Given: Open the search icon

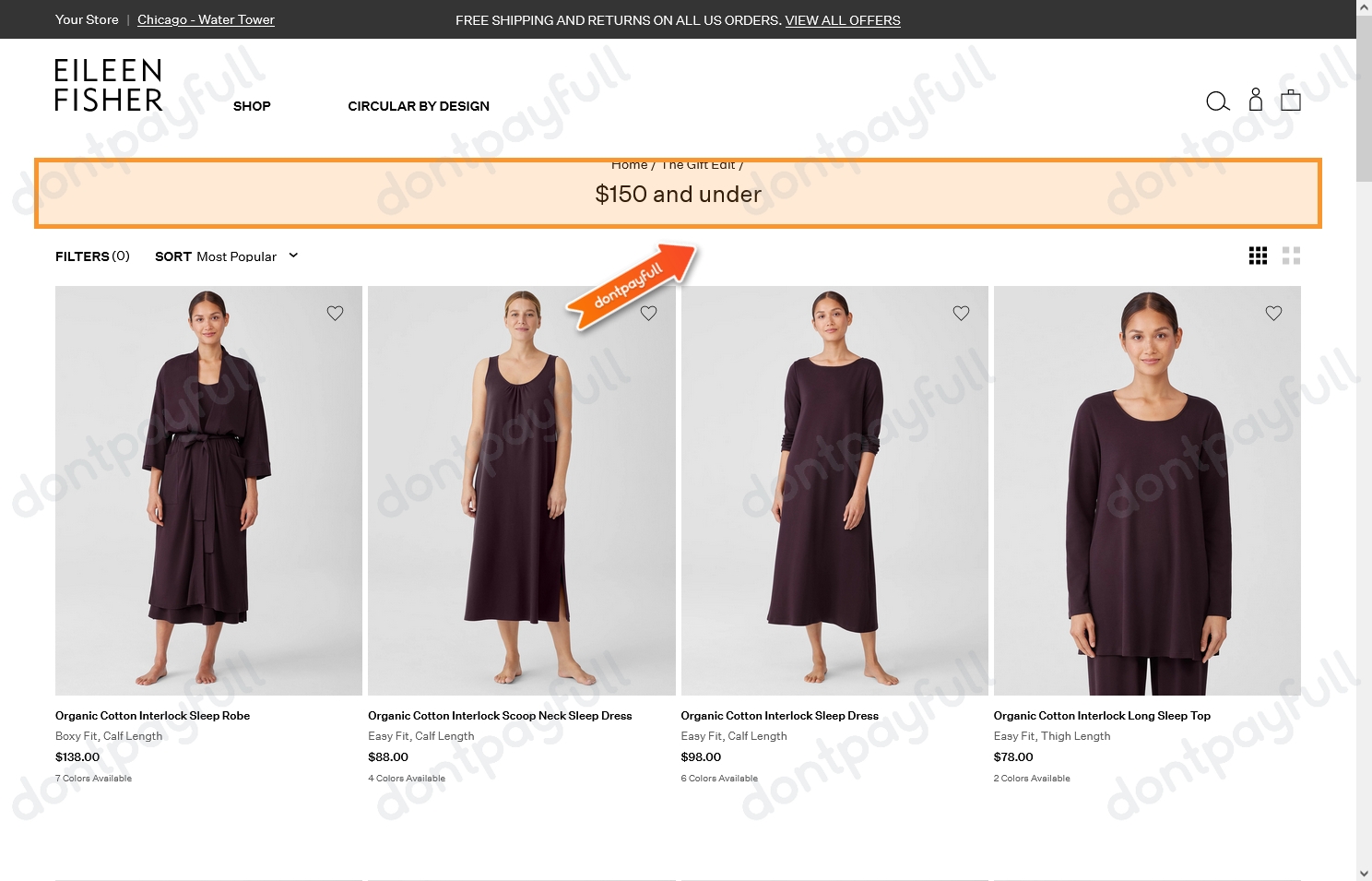Looking at the screenshot, I should [x=1217, y=101].
